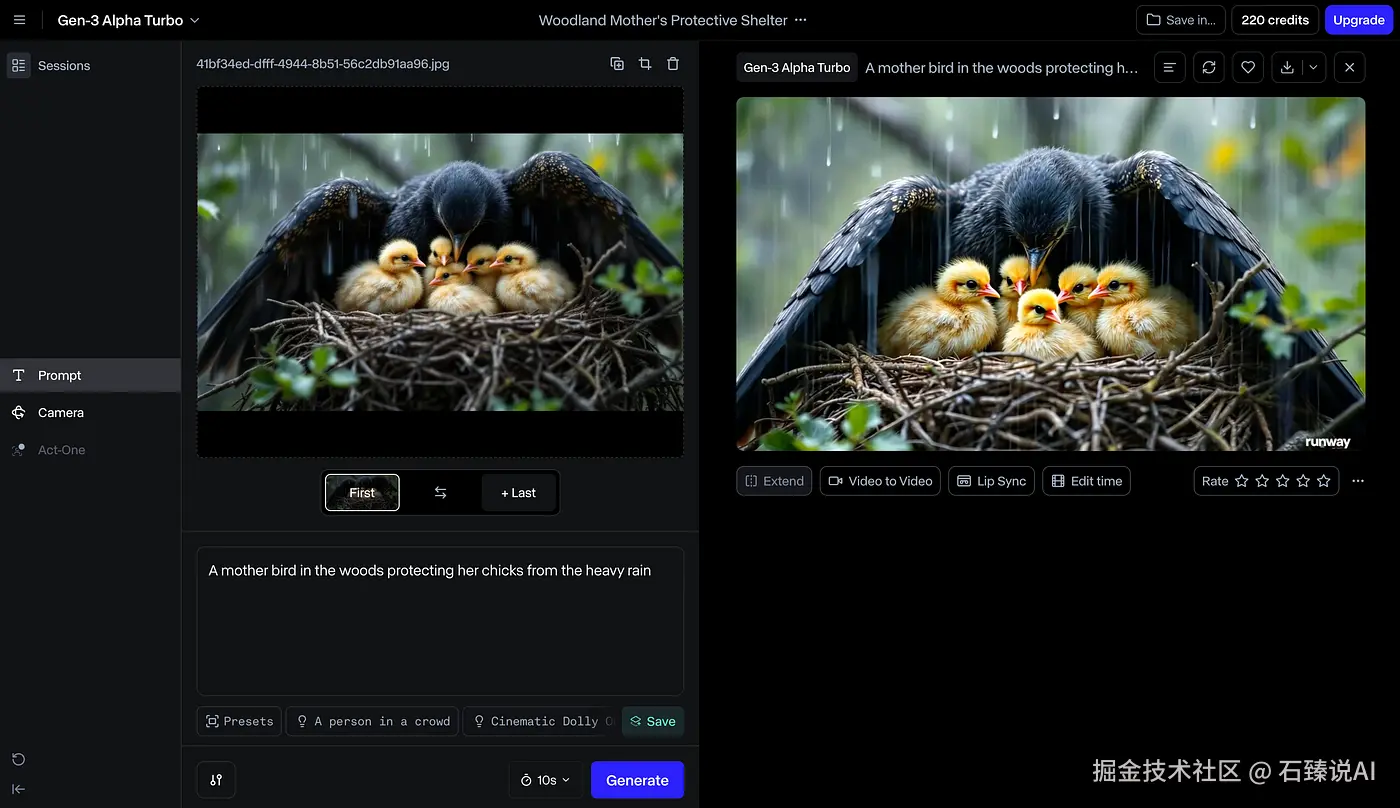The height and width of the screenshot is (808, 1400).
Task: Click the undo history icon in sidebar
Action: tap(18, 759)
